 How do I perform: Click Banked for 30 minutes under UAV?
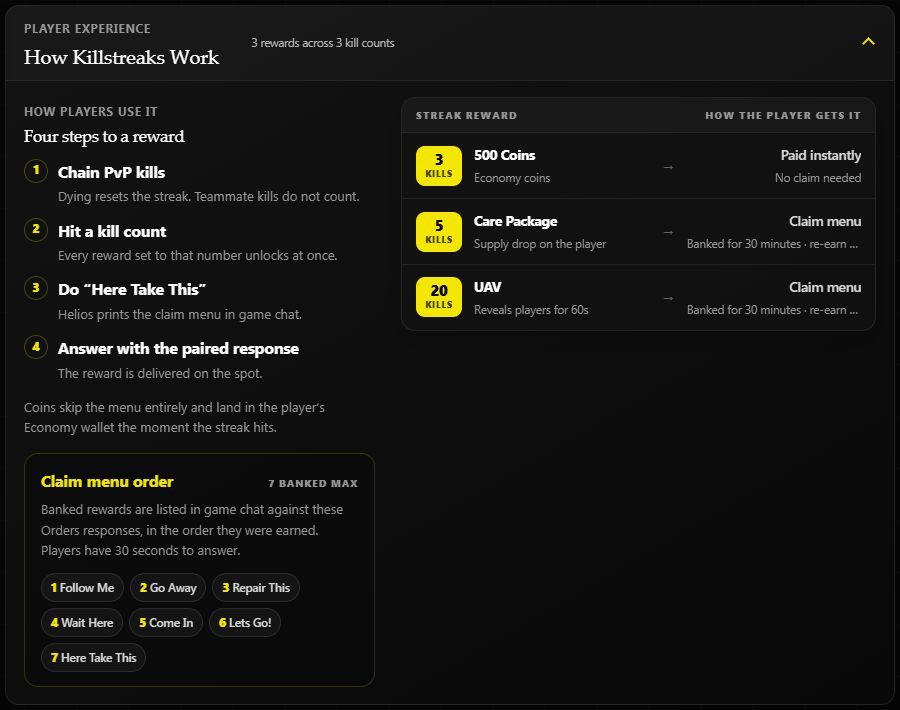coord(773,310)
